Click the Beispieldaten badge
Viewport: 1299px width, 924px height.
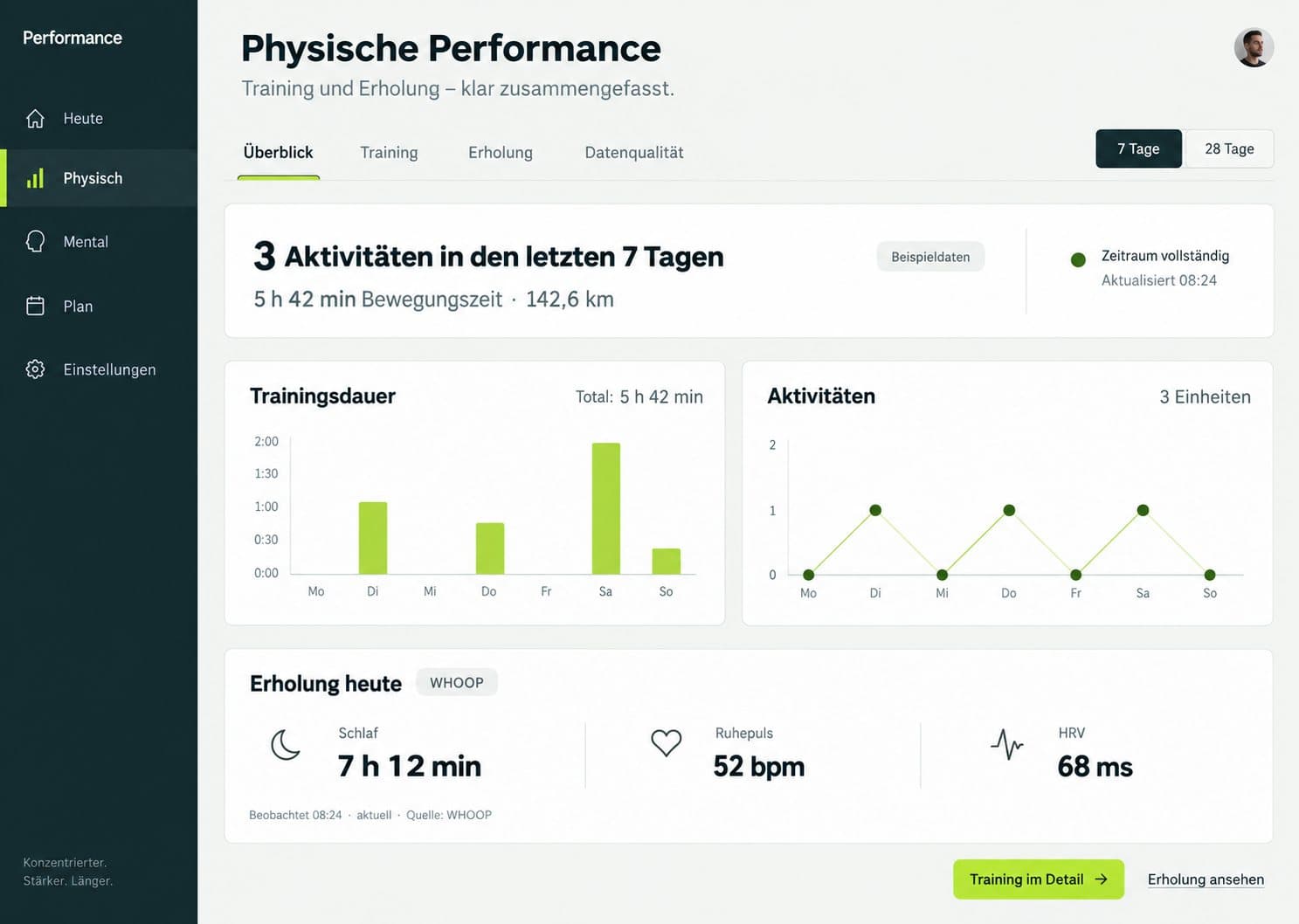point(930,257)
